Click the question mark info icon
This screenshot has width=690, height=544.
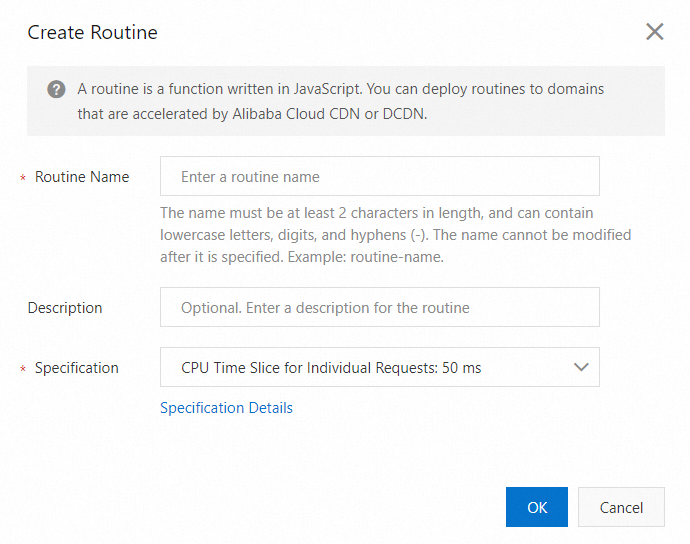coord(57,89)
